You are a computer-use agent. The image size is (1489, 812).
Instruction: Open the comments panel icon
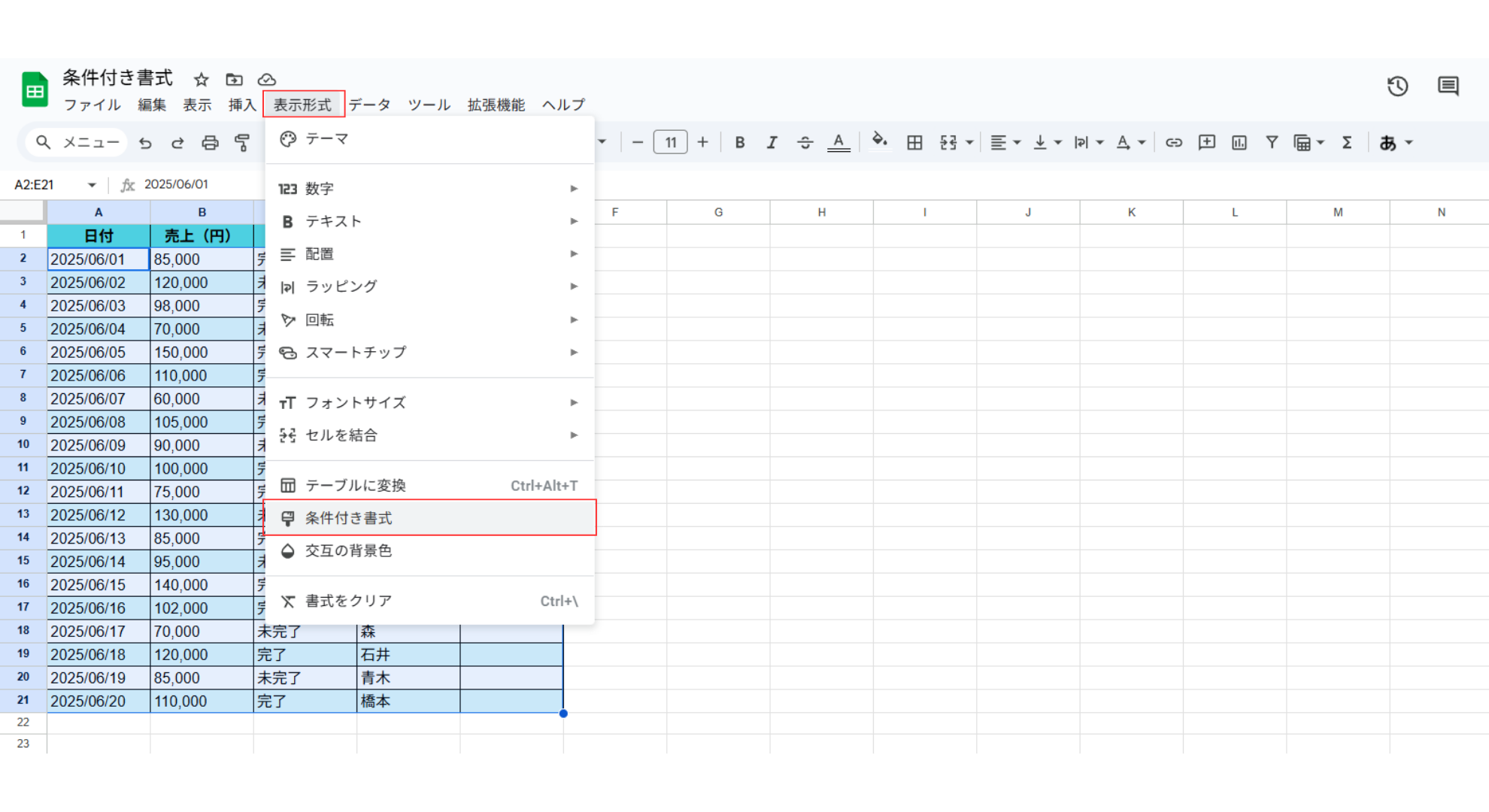(1448, 86)
